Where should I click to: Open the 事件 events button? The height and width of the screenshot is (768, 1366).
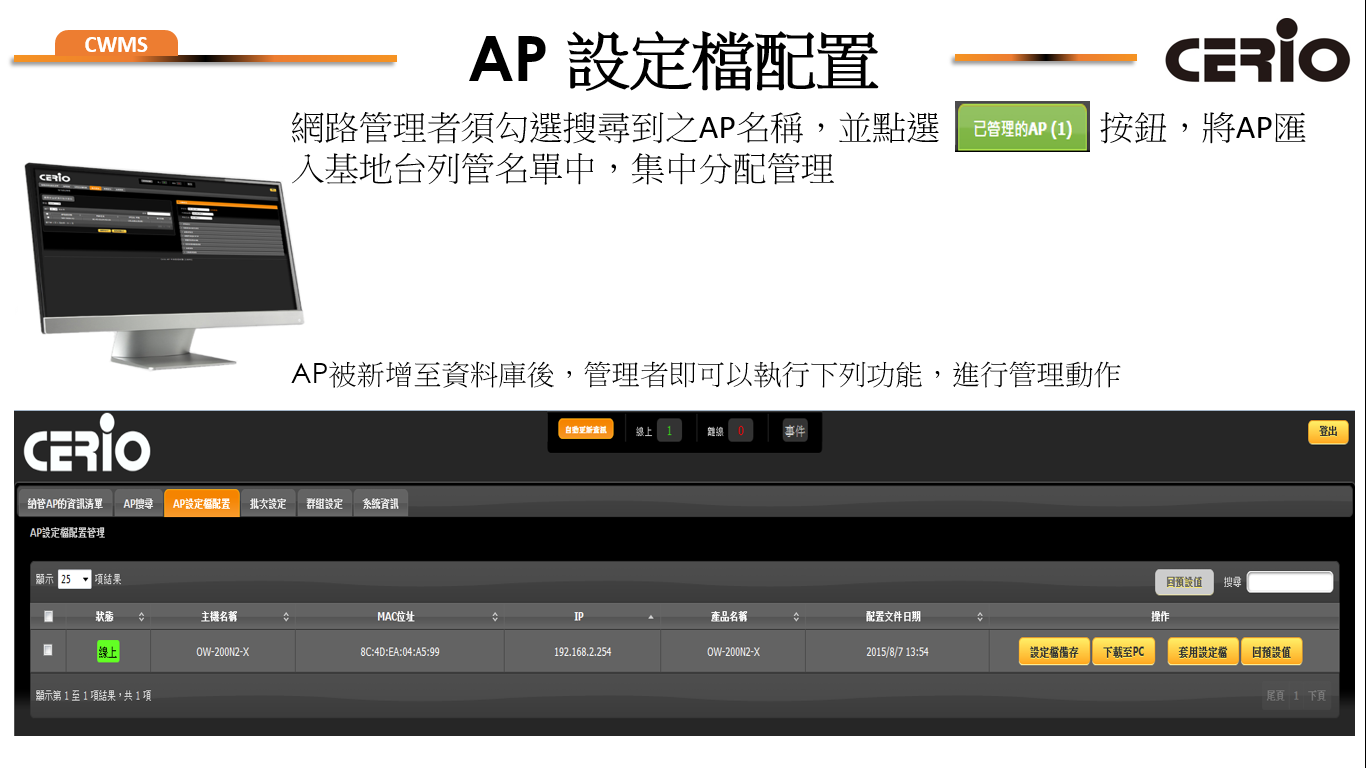(795, 430)
